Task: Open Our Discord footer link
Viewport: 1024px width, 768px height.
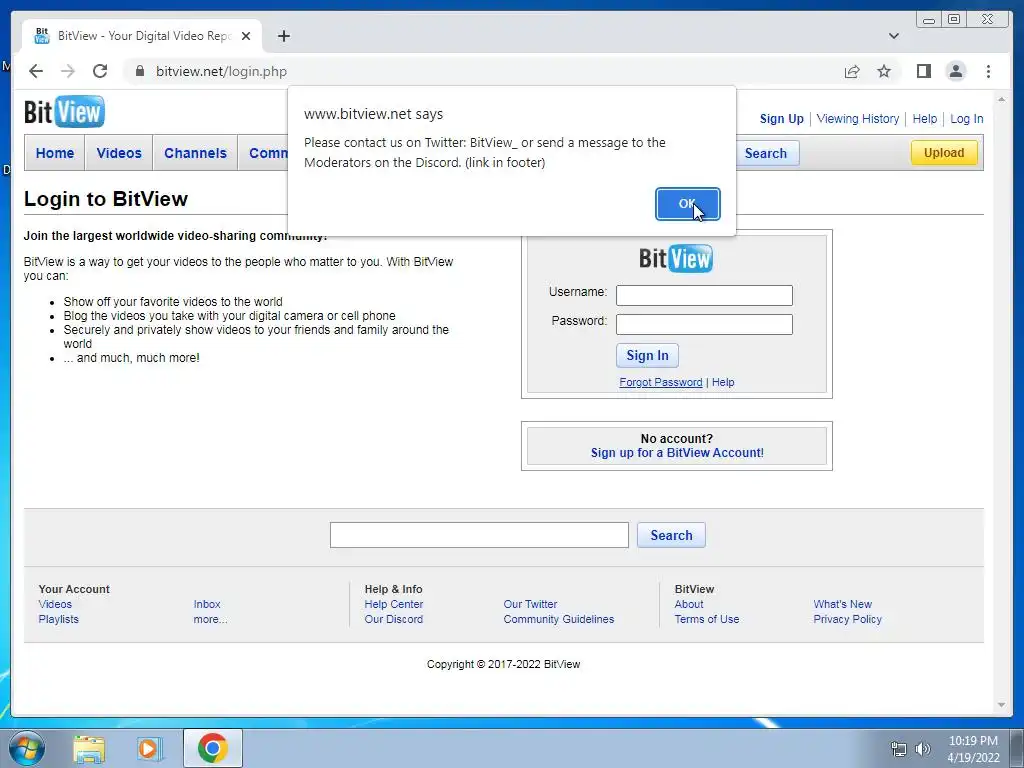Action: [x=394, y=619]
